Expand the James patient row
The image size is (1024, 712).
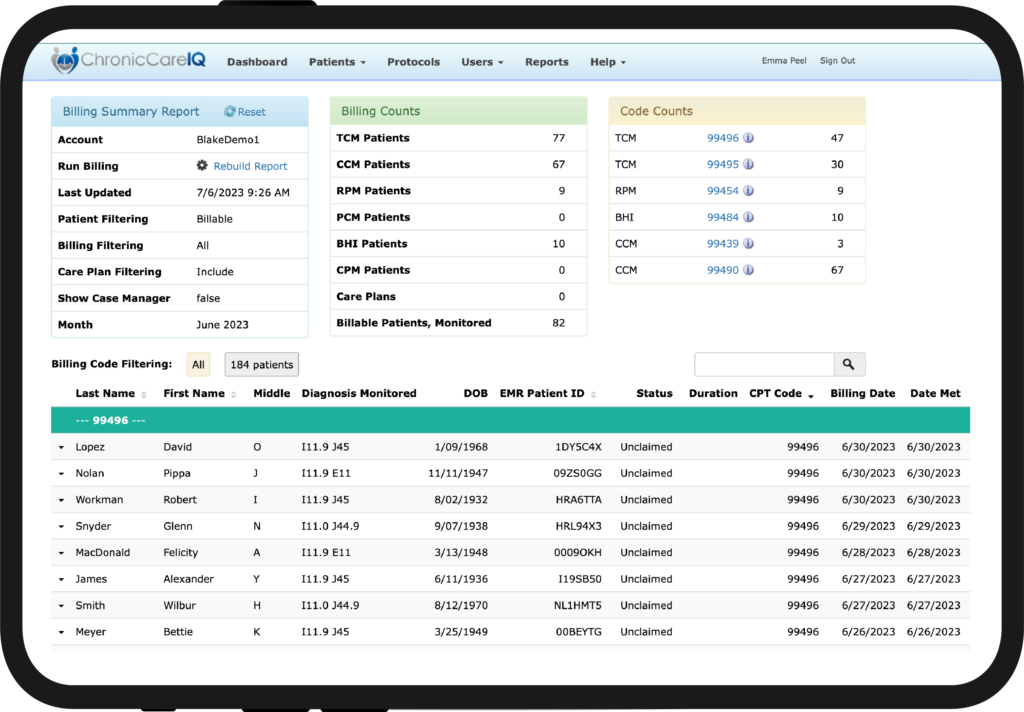click(x=61, y=579)
